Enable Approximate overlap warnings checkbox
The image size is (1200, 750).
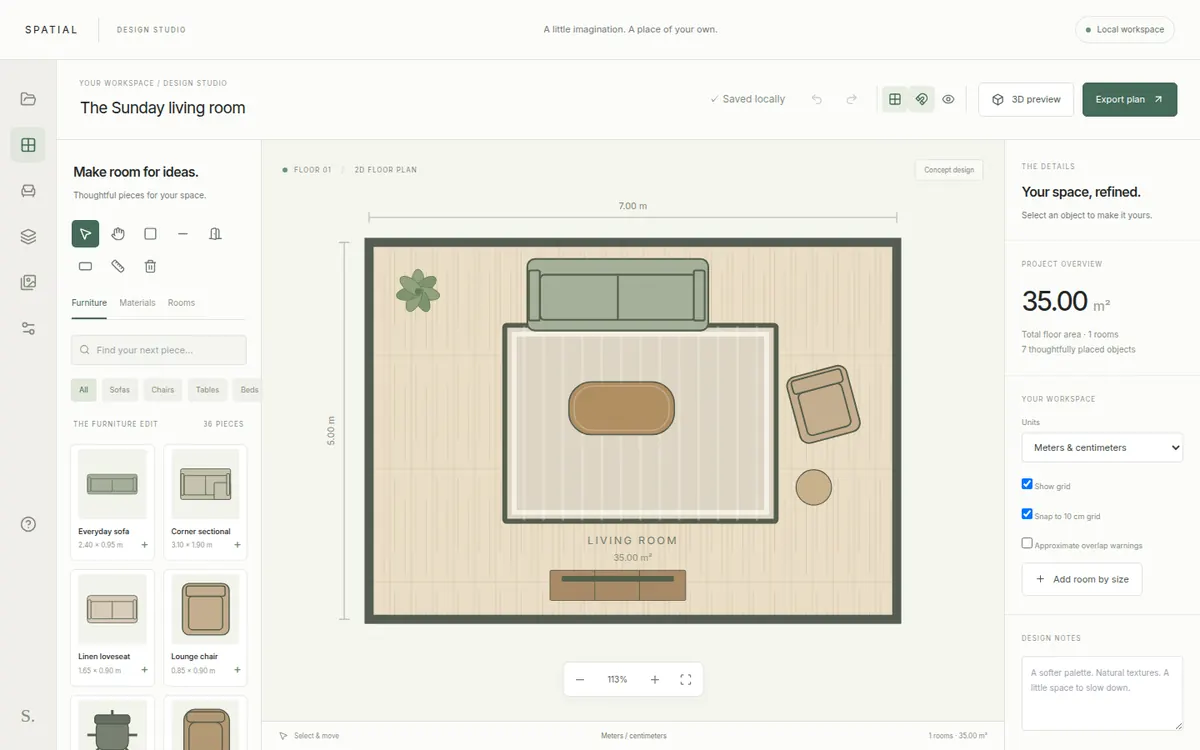click(1027, 543)
